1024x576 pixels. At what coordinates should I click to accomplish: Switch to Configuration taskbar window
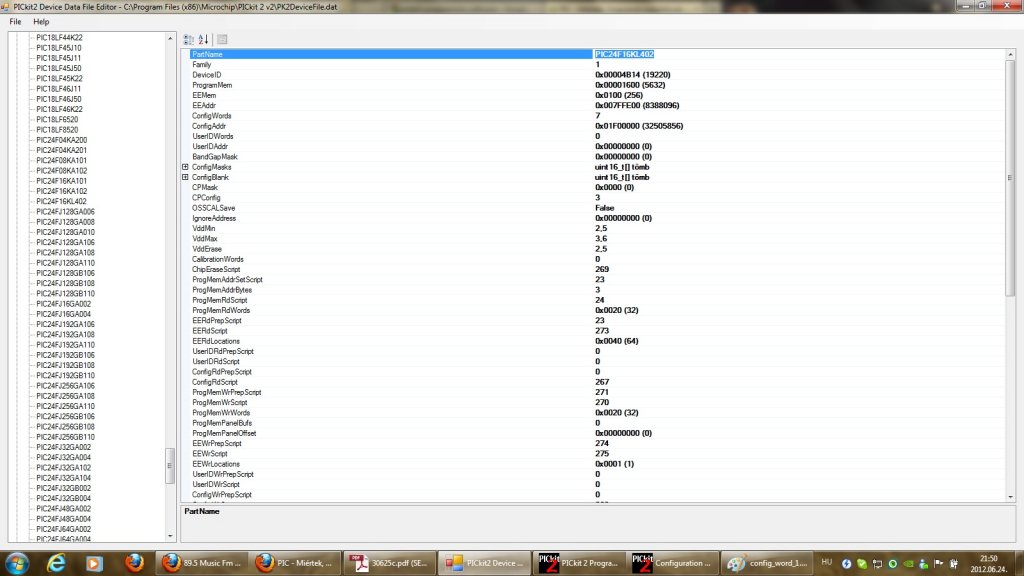pyautogui.click(x=672, y=563)
